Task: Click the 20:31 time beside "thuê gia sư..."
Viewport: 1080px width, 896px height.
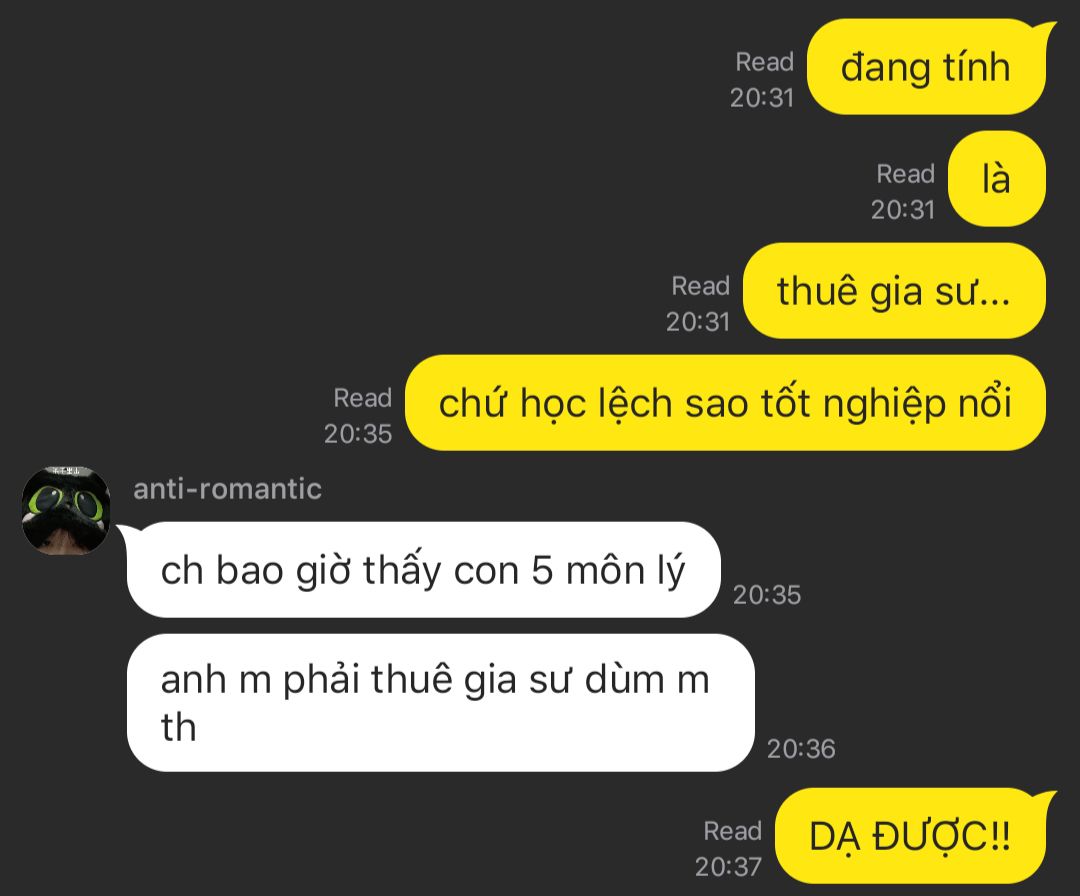Action: tap(698, 322)
